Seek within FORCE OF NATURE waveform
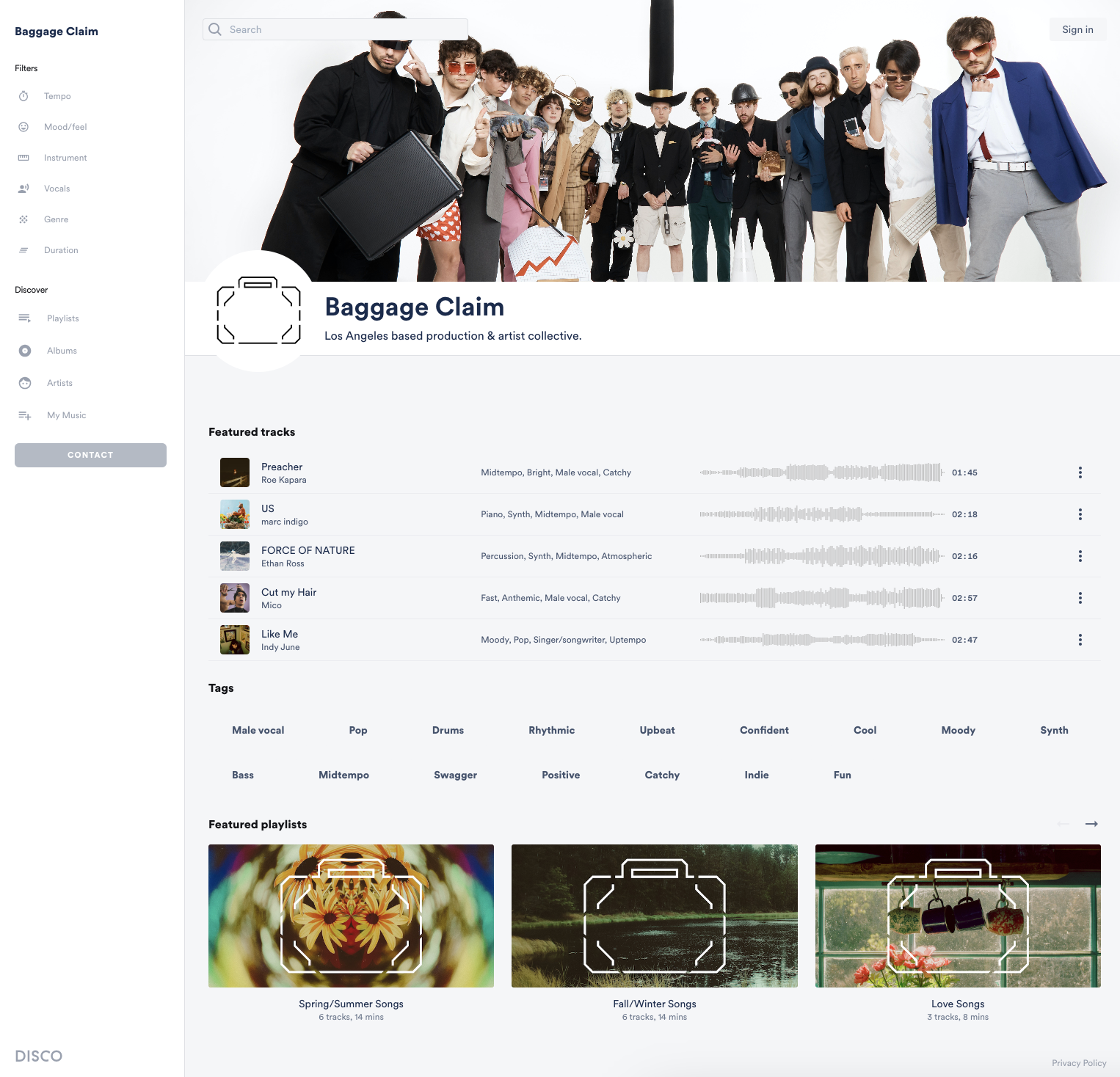Viewport: 1120px width, 1077px height. [x=822, y=556]
